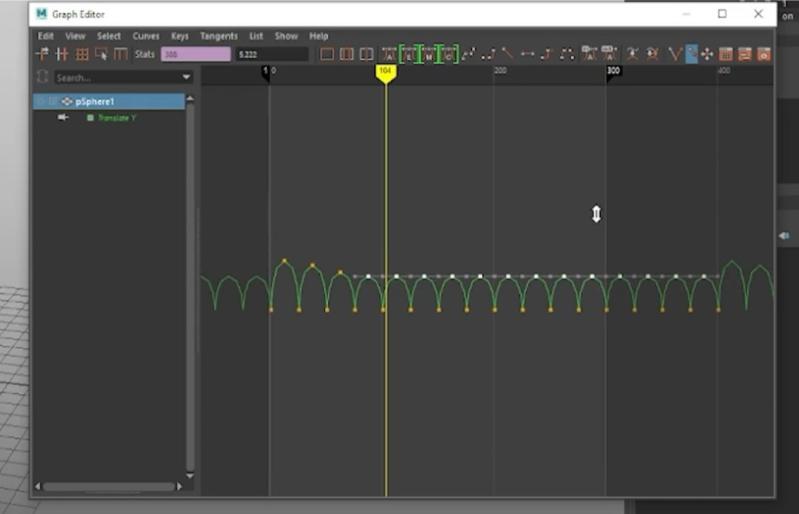Click the green-bracketed M tangent icon
The height and width of the screenshot is (514, 799).
tap(429, 54)
